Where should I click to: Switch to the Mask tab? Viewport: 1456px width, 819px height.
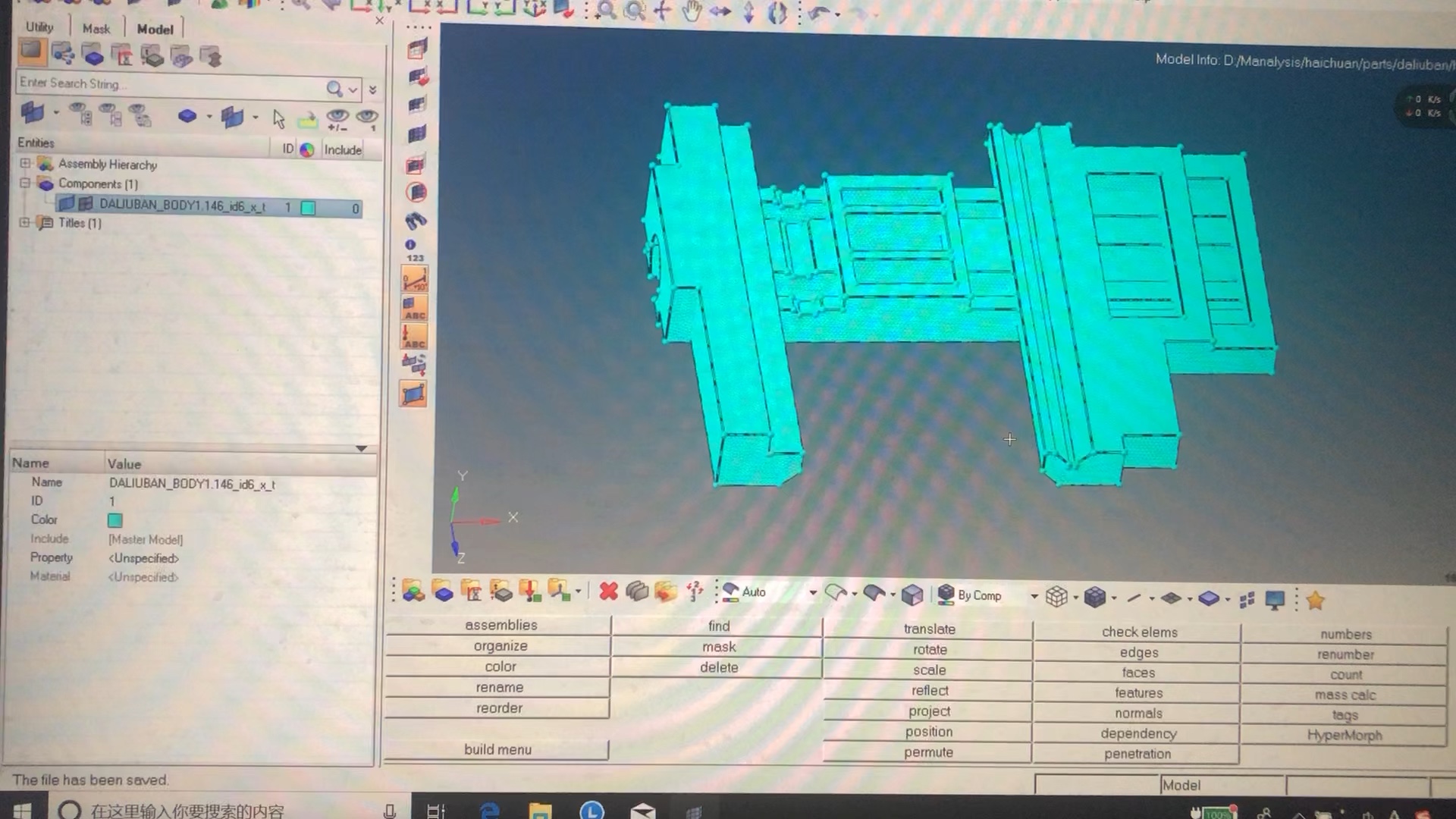point(96,29)
